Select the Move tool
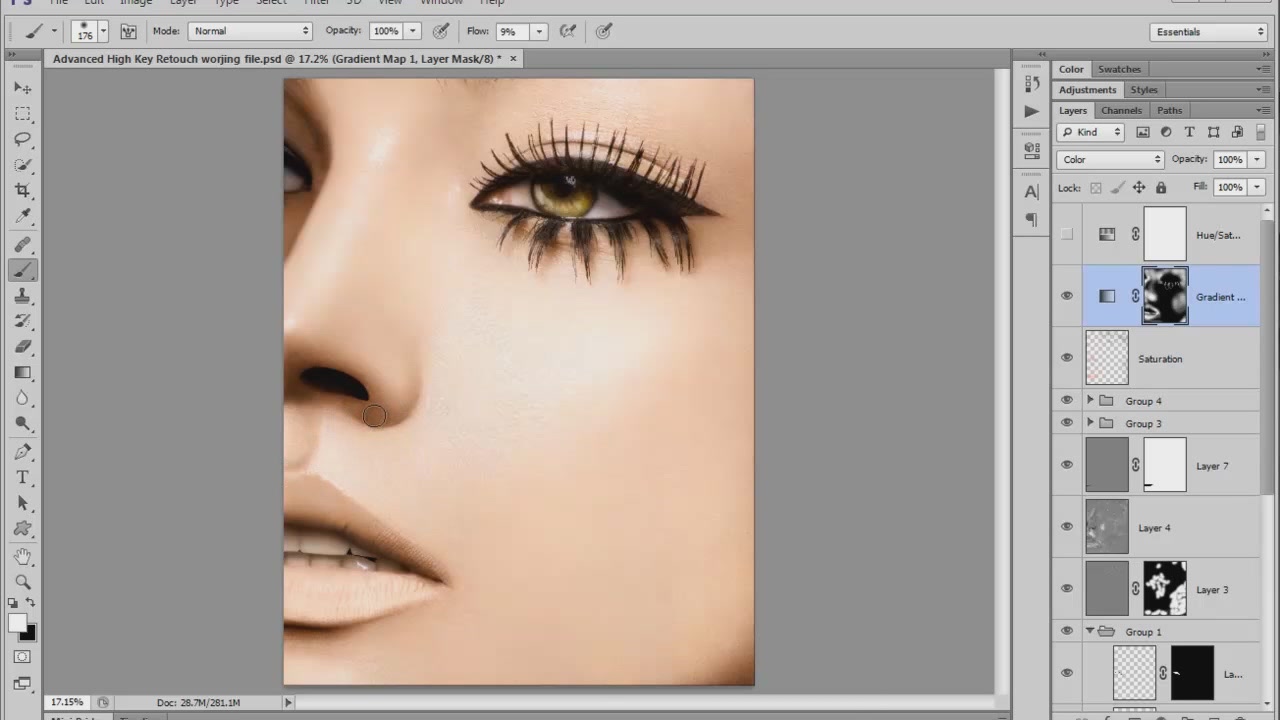The height and width of the screenshot is (720, 1280). tap(22, 88)
